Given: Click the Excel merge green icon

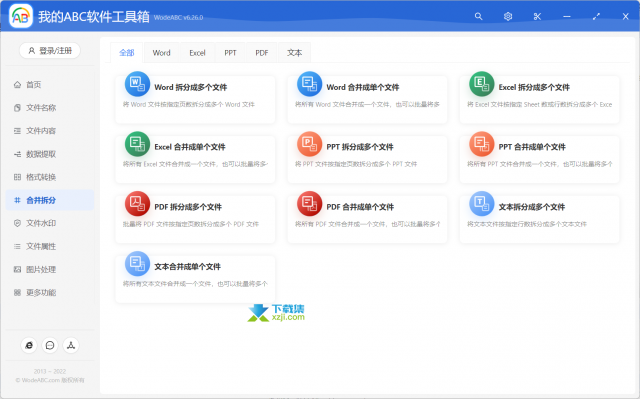Looking at the screenshot, I should point(137,144).
